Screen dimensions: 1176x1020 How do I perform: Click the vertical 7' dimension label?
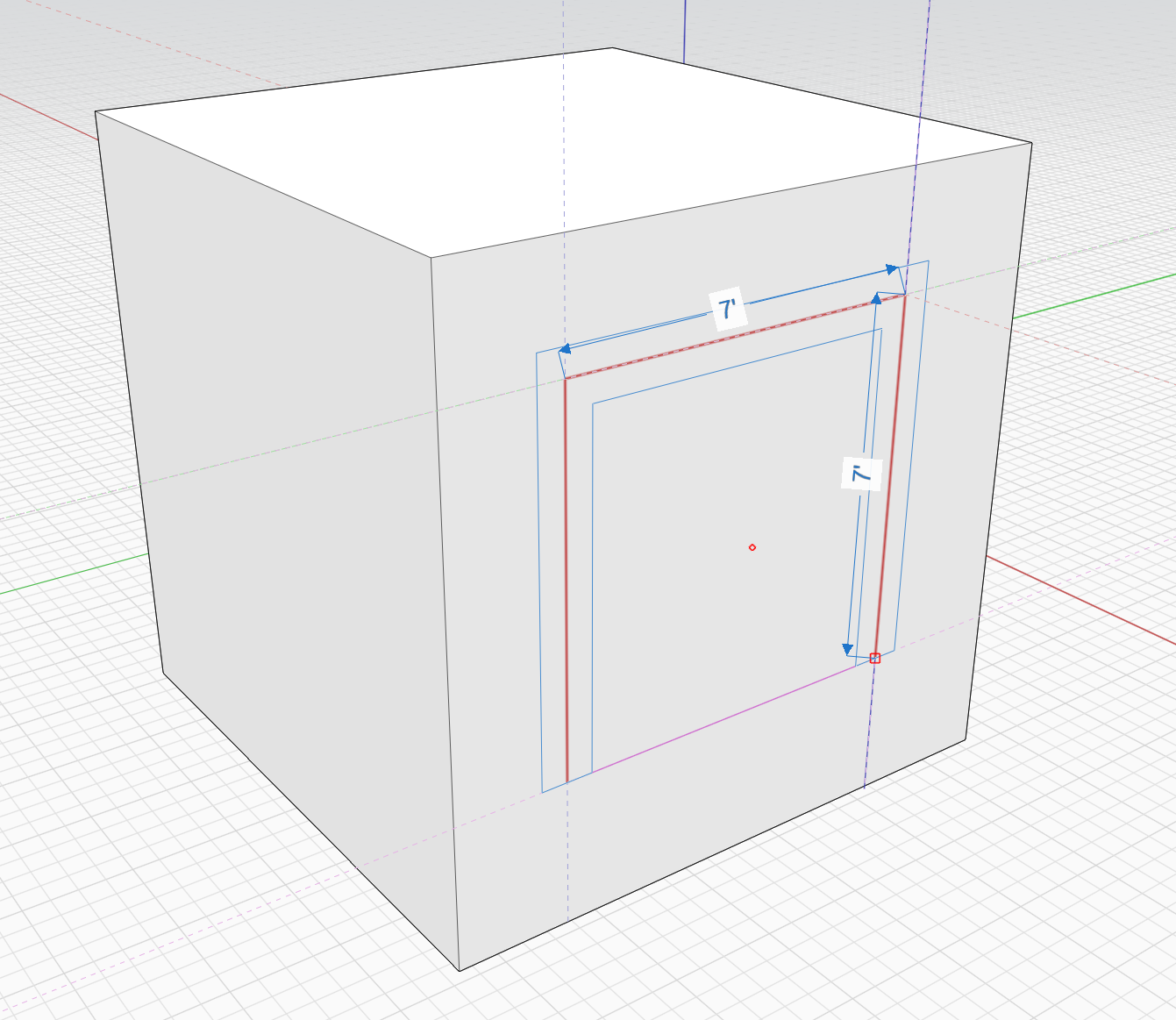[861, 474]
